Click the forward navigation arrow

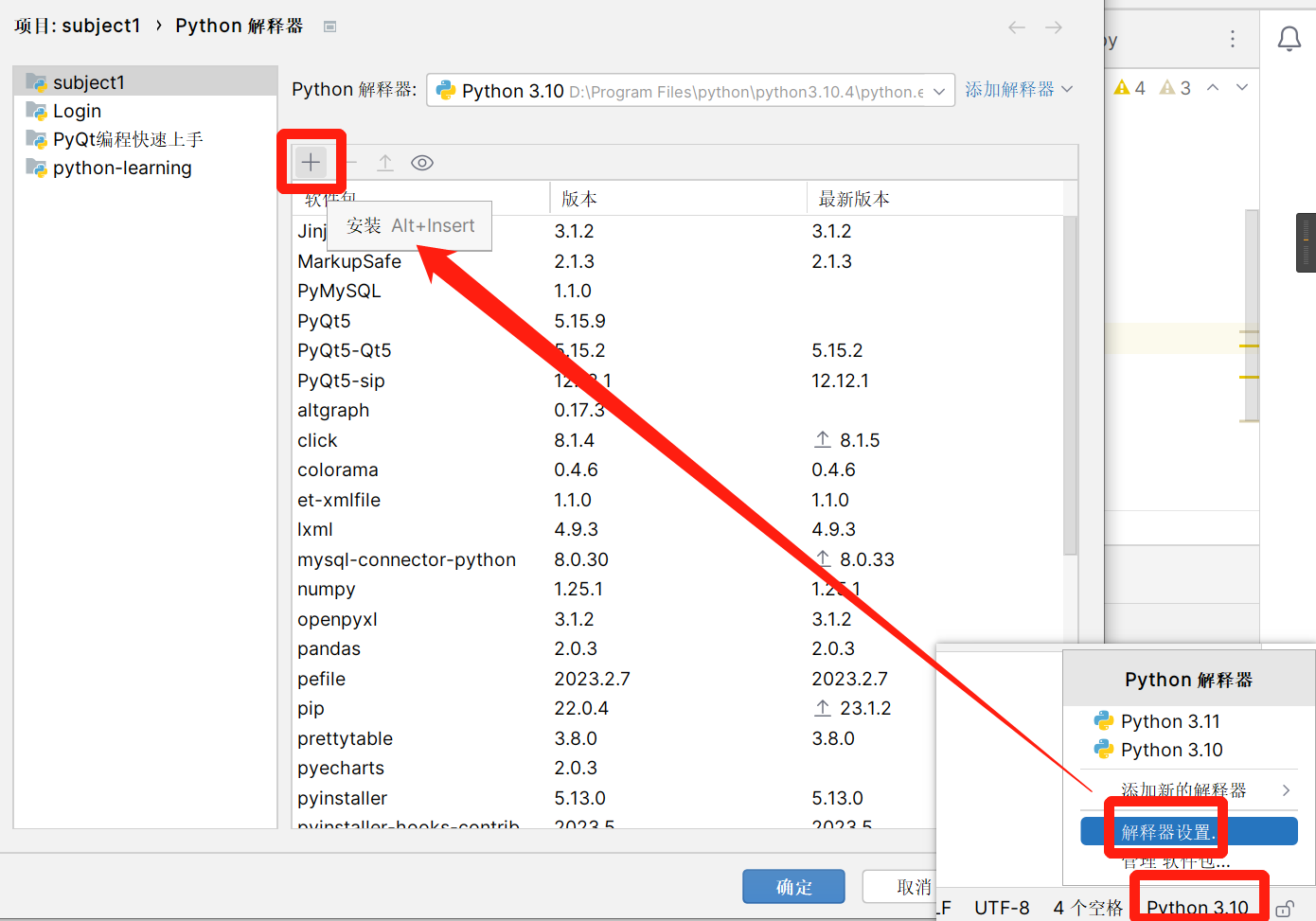(x=1054, y=27)
